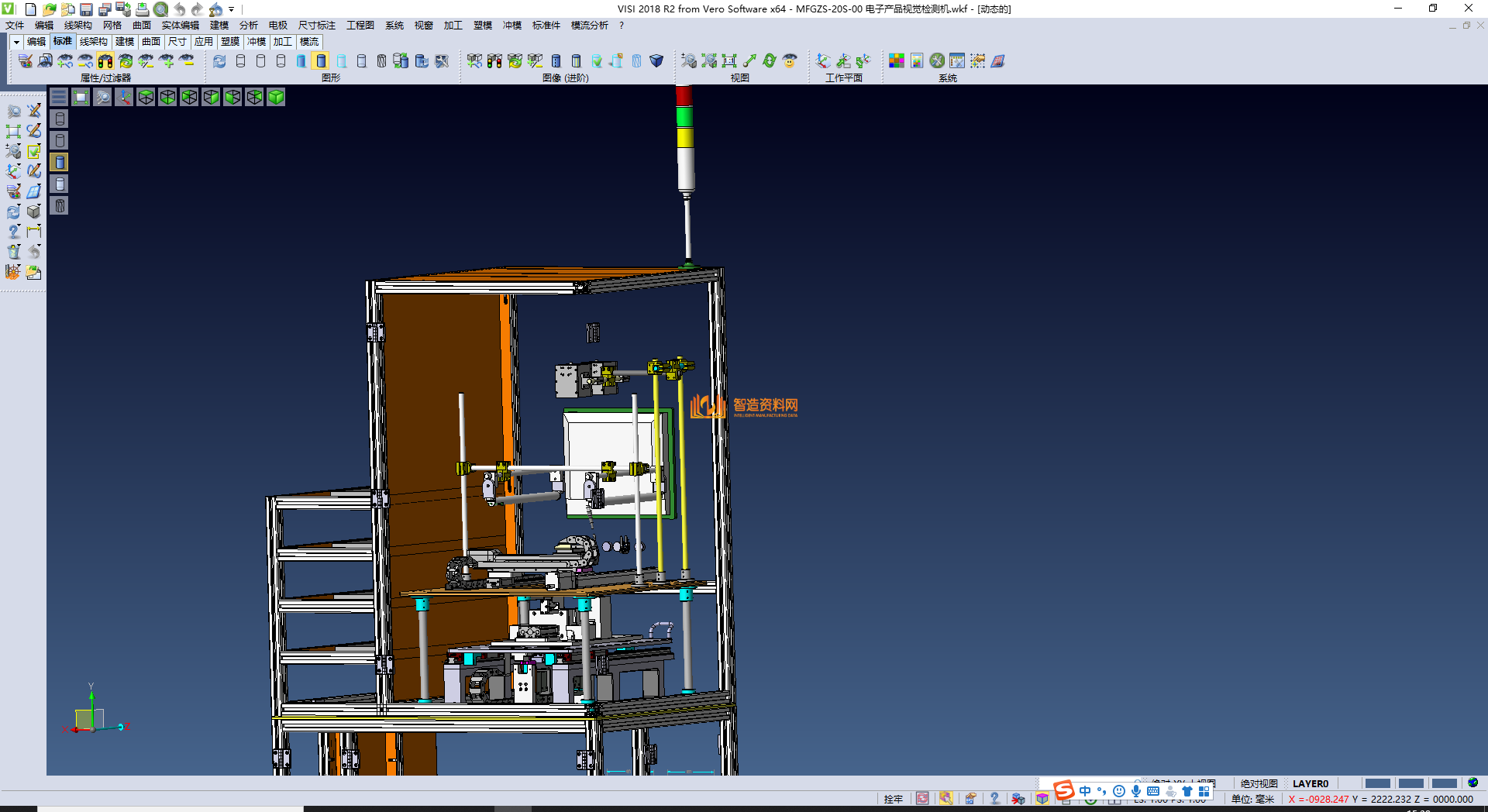This screenshot has width=1488, height=812.
Task: Switch to the 线架构 toolbar tab
Action: click(x=93, y=42)
